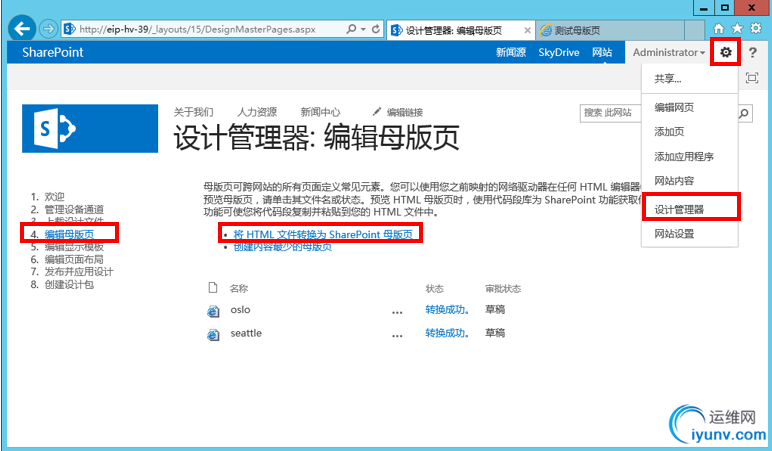
Task: Click the focus on content icon
Action: 752,77
